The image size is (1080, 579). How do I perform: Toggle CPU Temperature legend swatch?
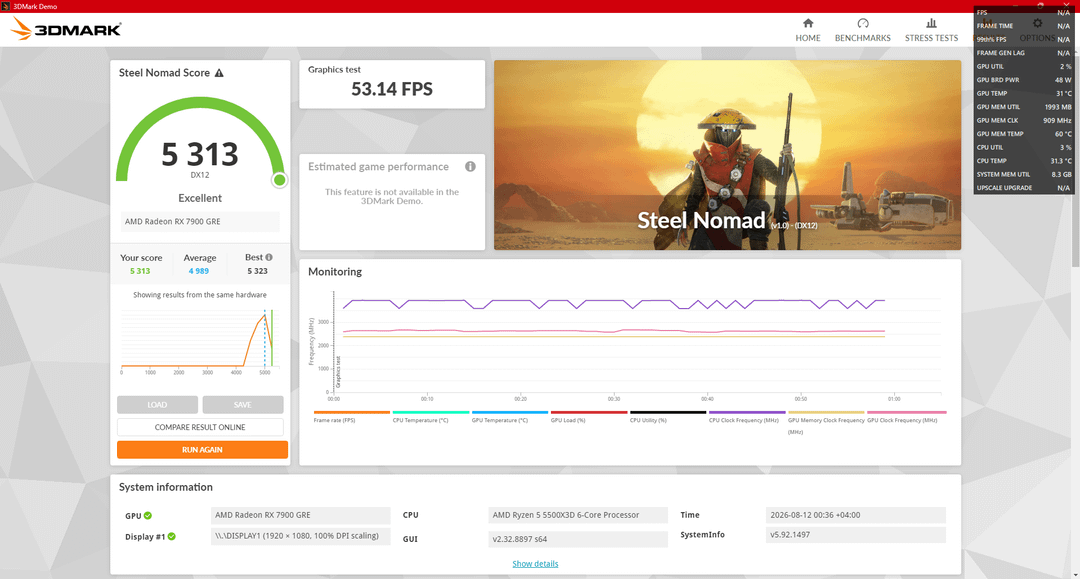point(430,412)
